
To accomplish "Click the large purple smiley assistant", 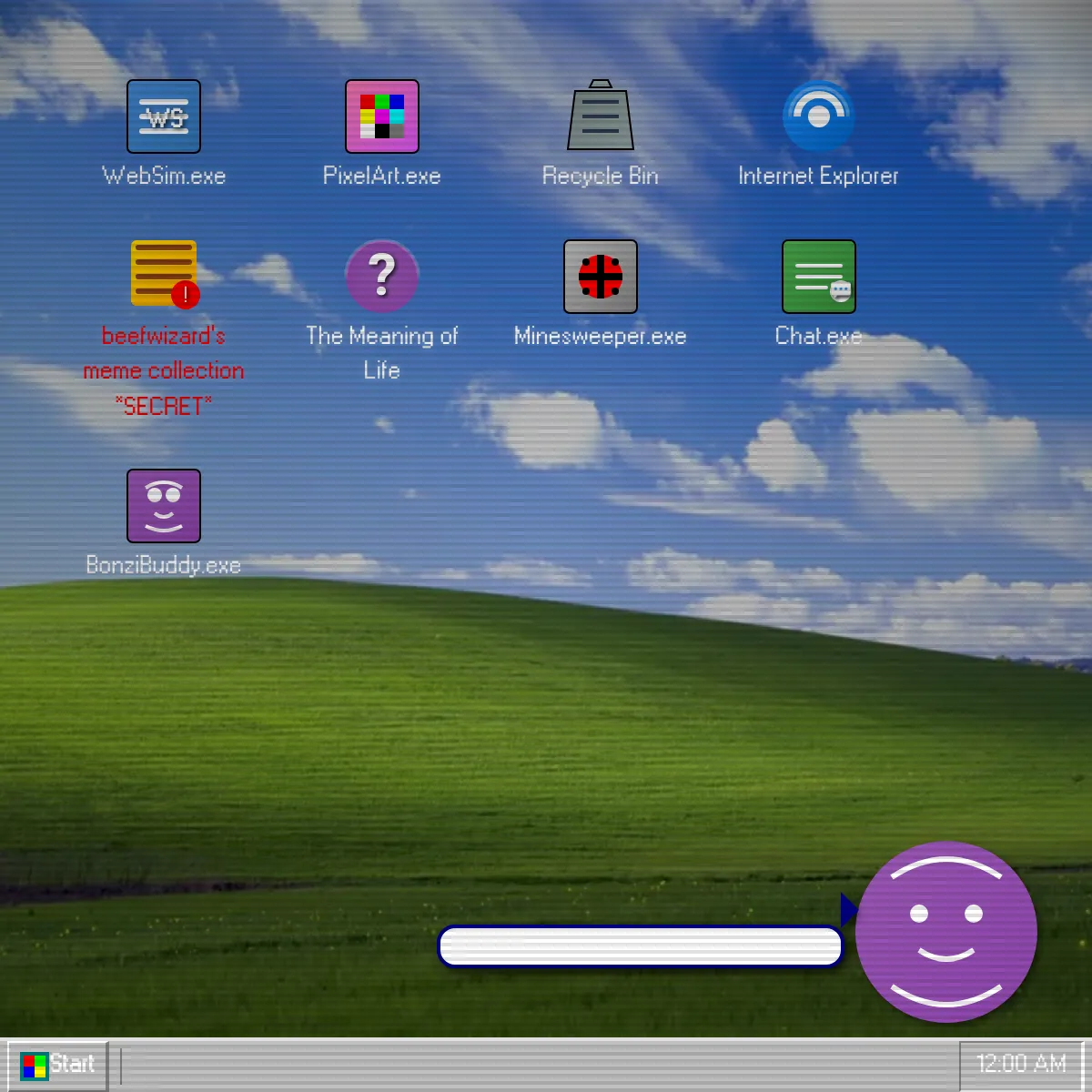I will coord(946,932).
